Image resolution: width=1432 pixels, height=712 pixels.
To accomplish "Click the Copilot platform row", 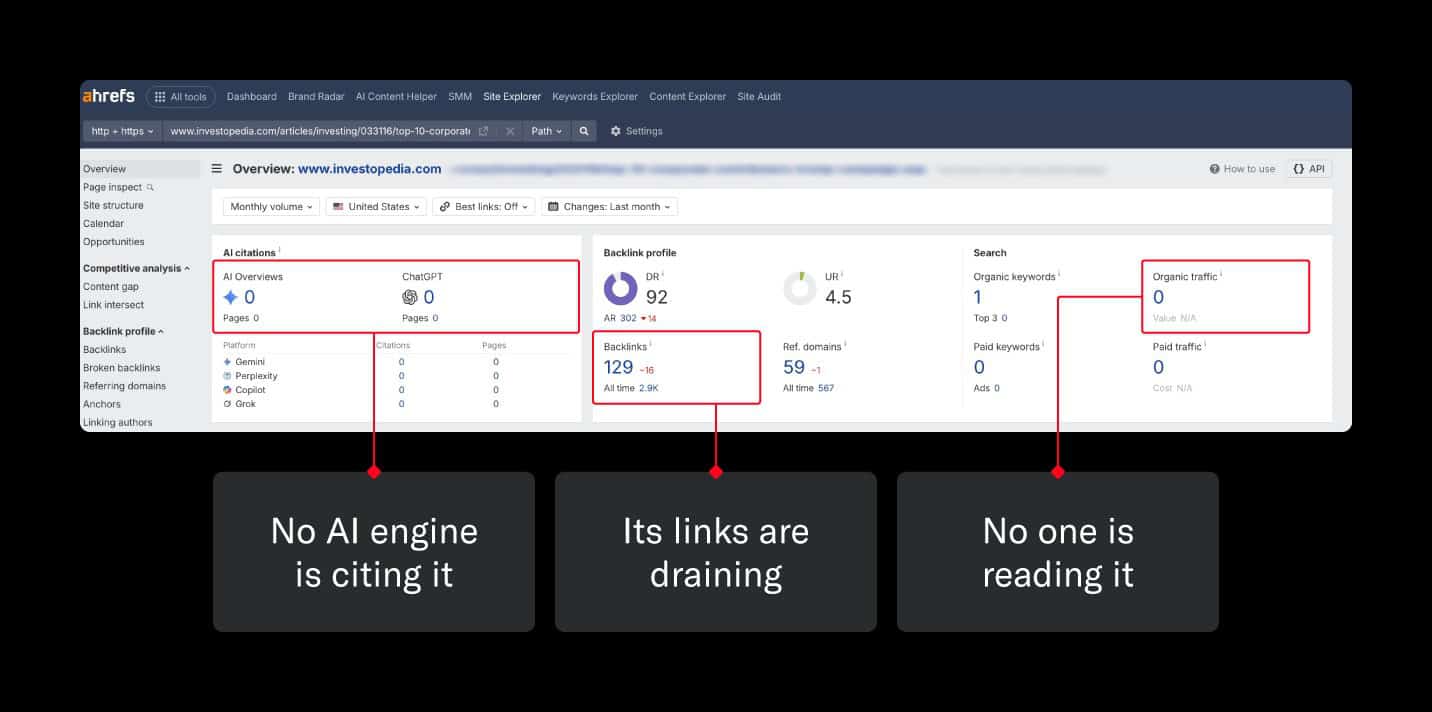I will pyautogui.click(x=395, y=389).
